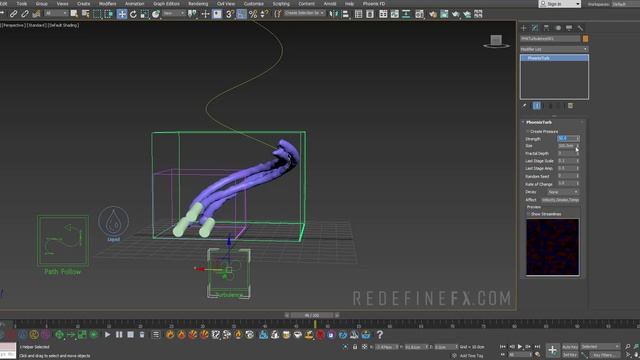Viewport: 640px width, 360px height.
Task: Click the Phoenix FD help question icon
Action: [x=380, y=335]
